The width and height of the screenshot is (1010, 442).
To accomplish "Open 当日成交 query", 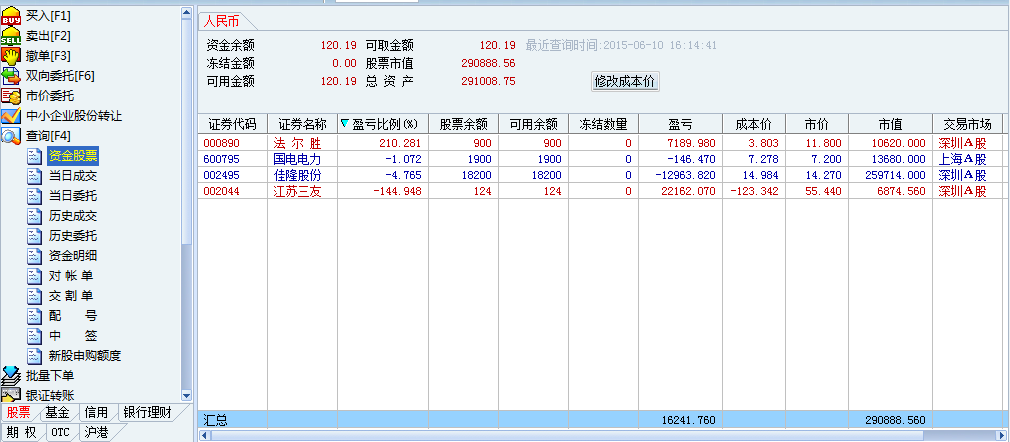I will [73, 176].
